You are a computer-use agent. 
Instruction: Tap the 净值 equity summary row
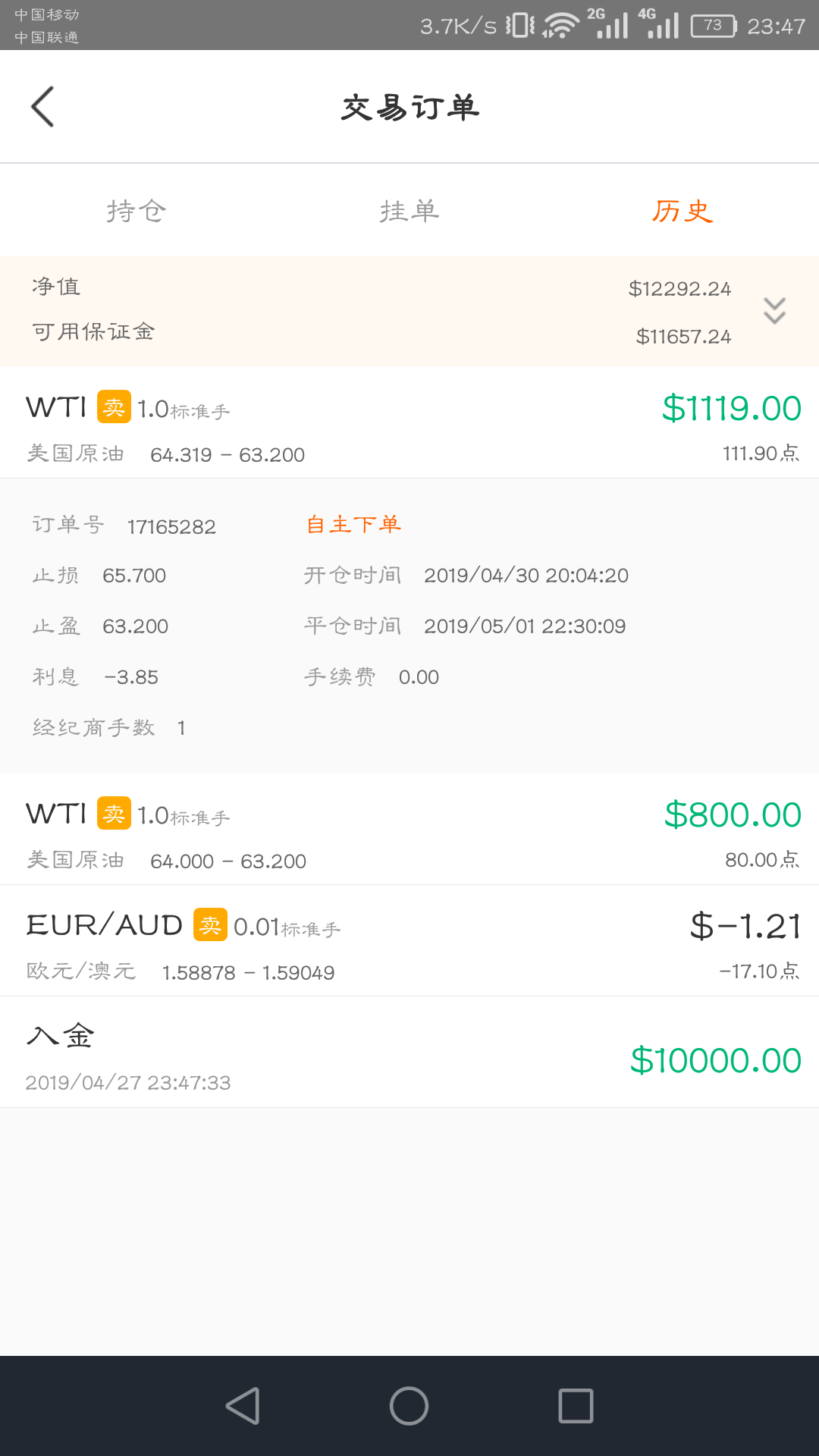[379, 287]
